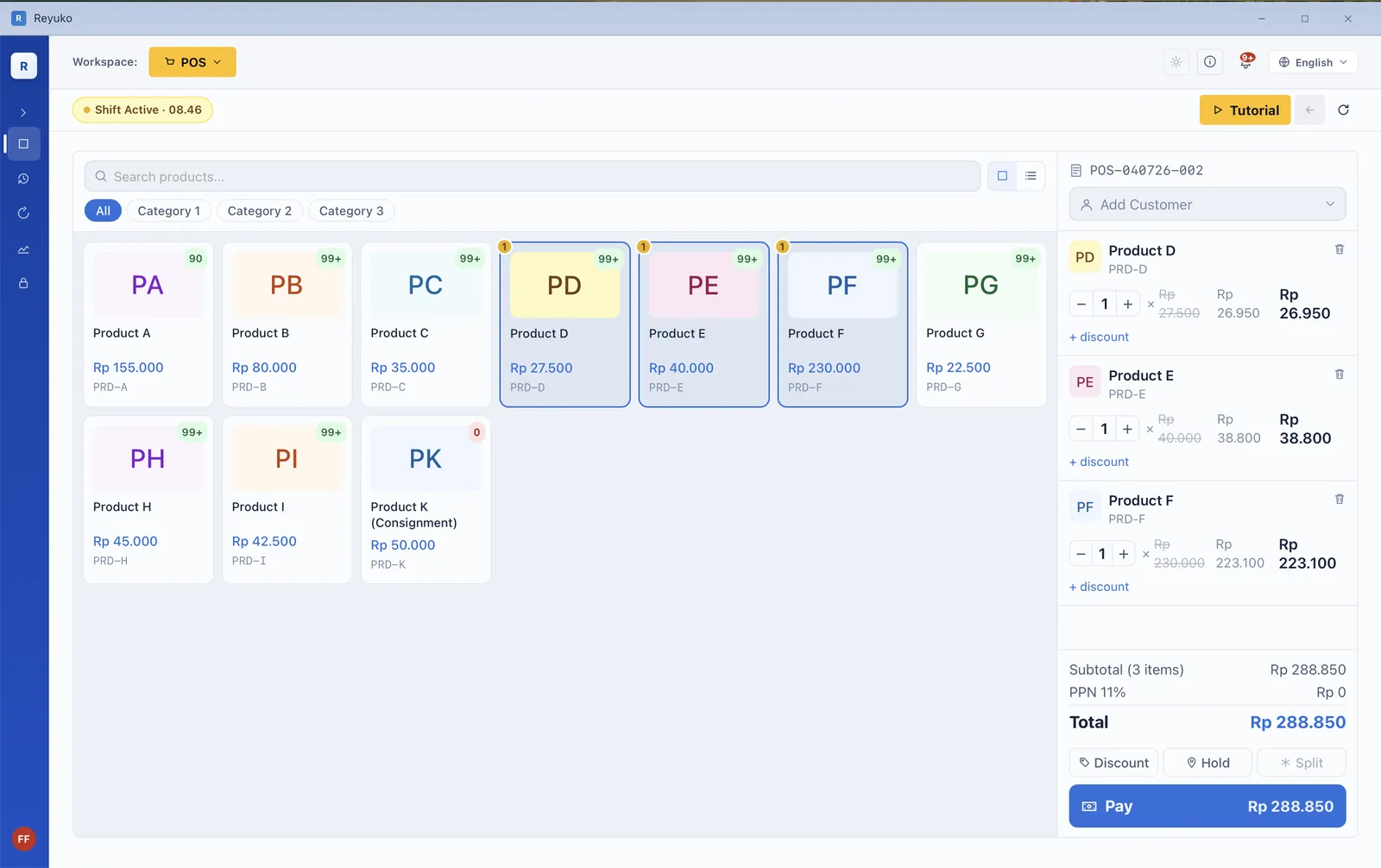Select the Category 3 filter
The image size is (1381, 868).
[351, 211]
